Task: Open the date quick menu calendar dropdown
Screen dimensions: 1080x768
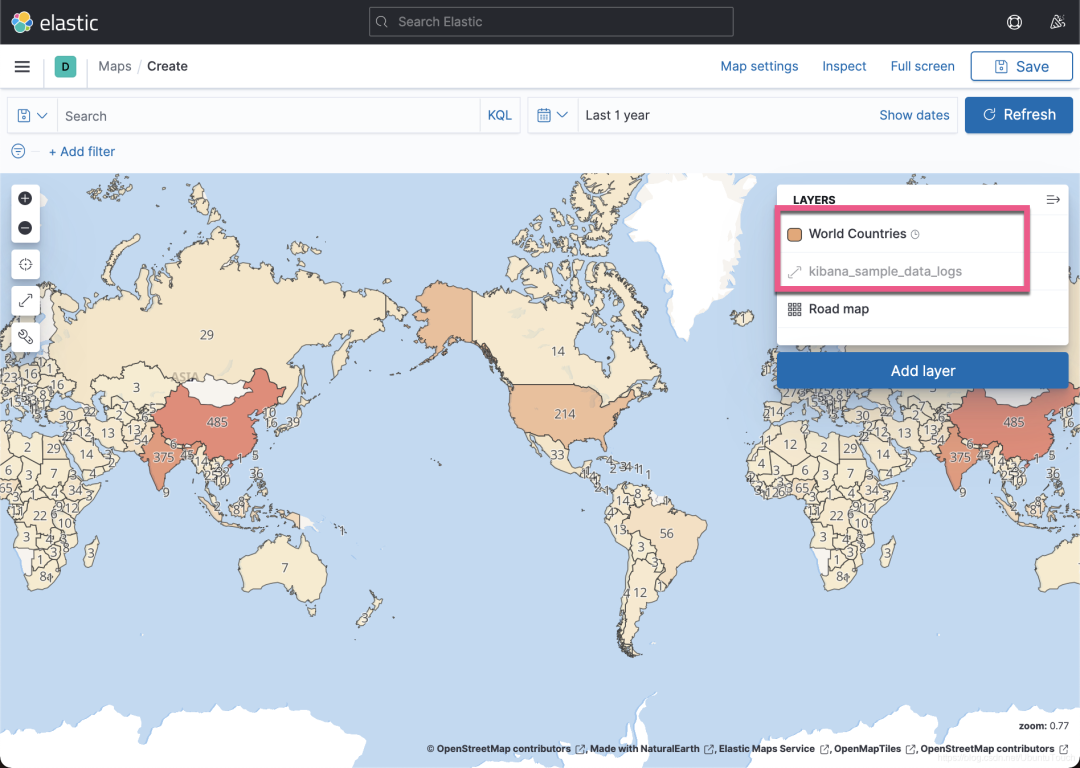Action: (x=552, y=115)
